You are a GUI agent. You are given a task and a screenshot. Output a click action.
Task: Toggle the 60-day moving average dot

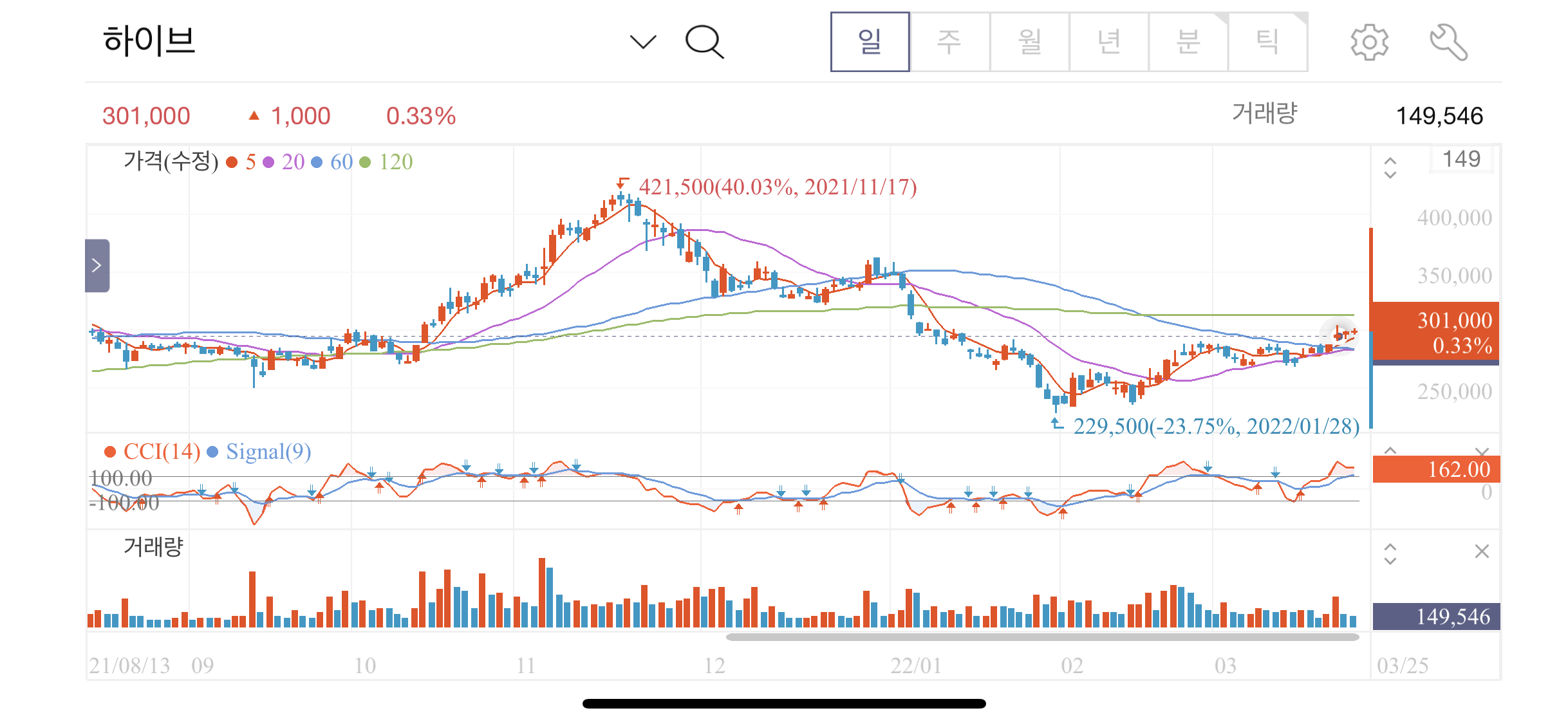coord(317,162)
